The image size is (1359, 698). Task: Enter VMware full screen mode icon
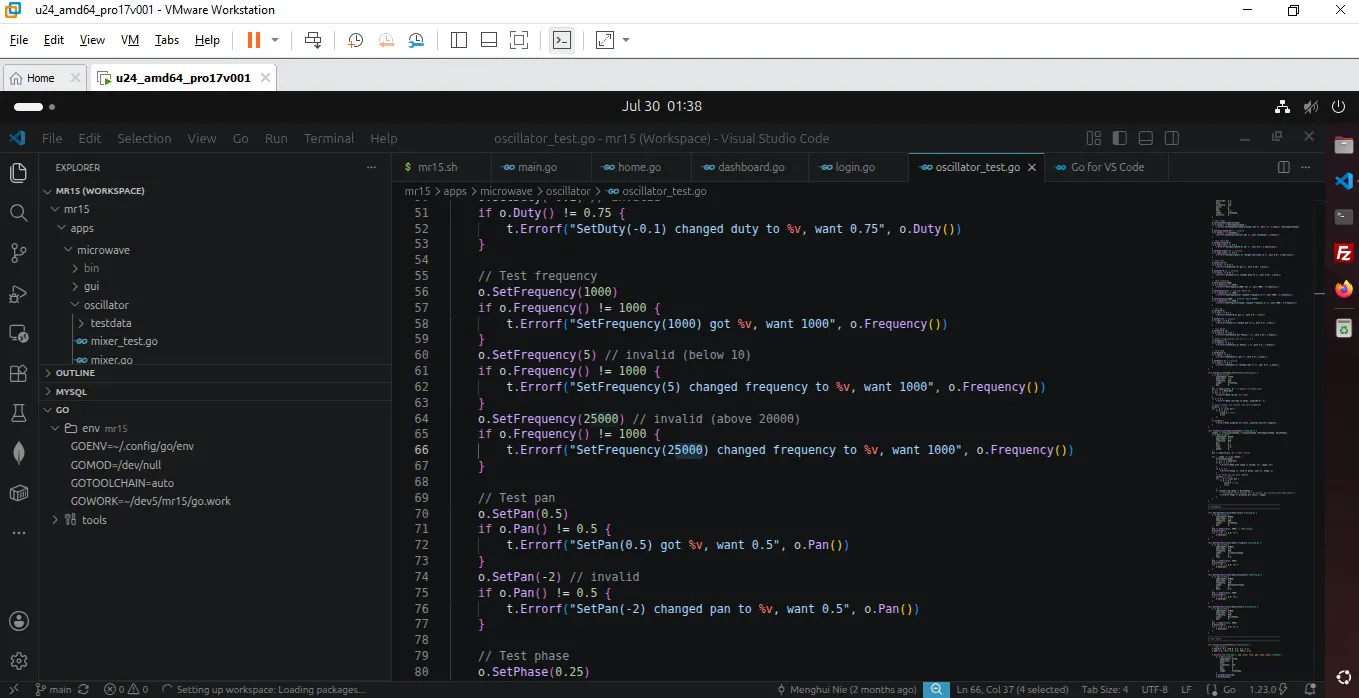coord(604,40)
